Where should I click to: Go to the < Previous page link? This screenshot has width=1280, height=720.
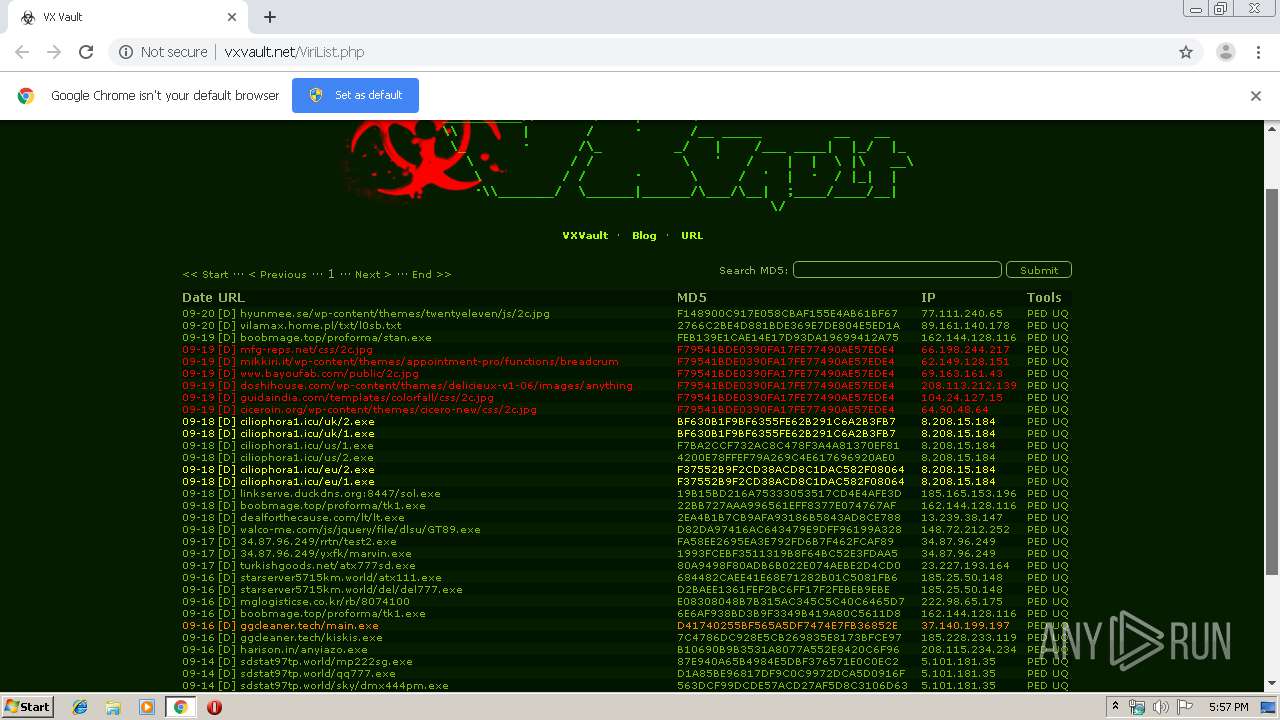pyautogui.click(x=277, y=274)
